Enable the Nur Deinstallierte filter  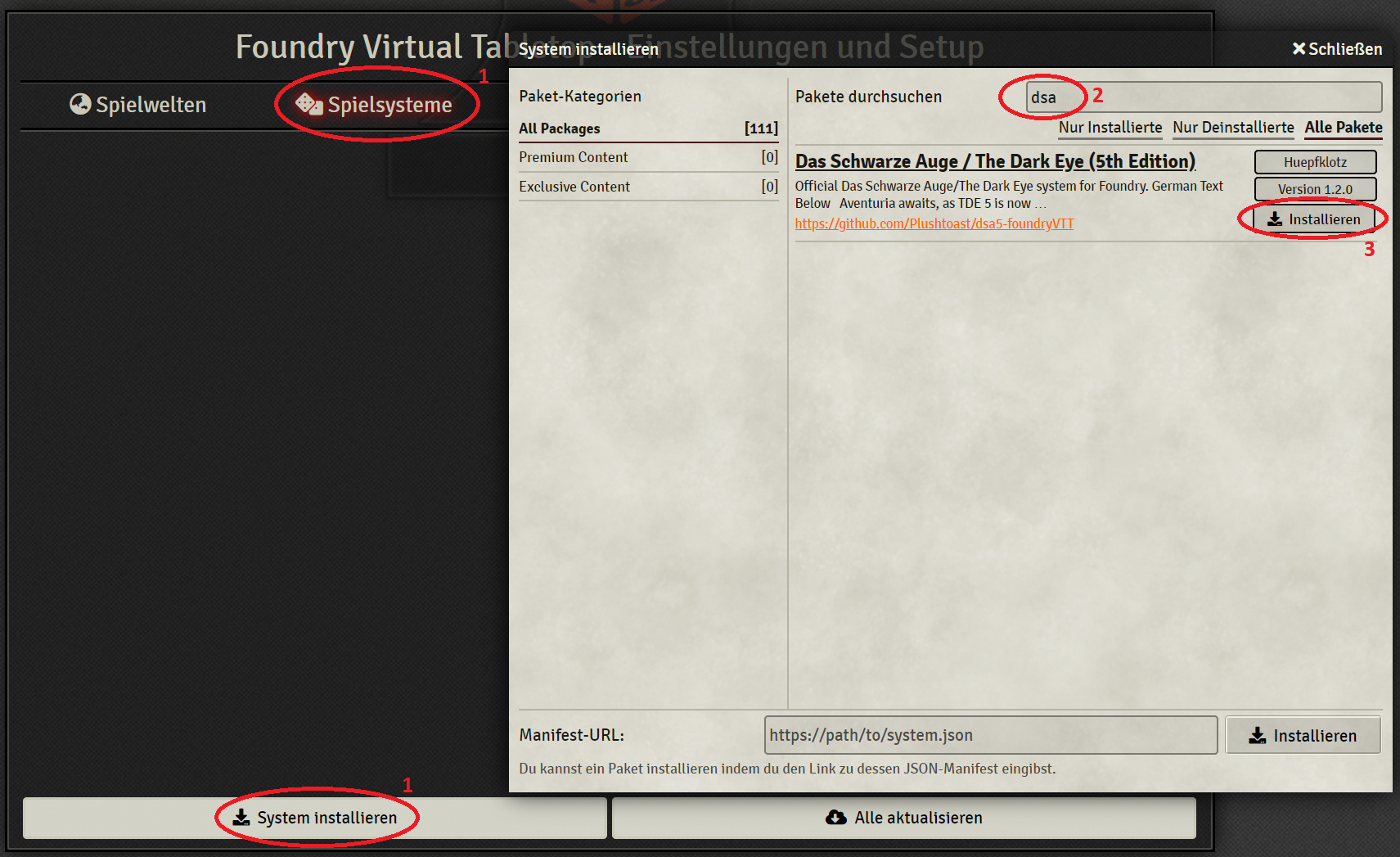[1234, 129]
